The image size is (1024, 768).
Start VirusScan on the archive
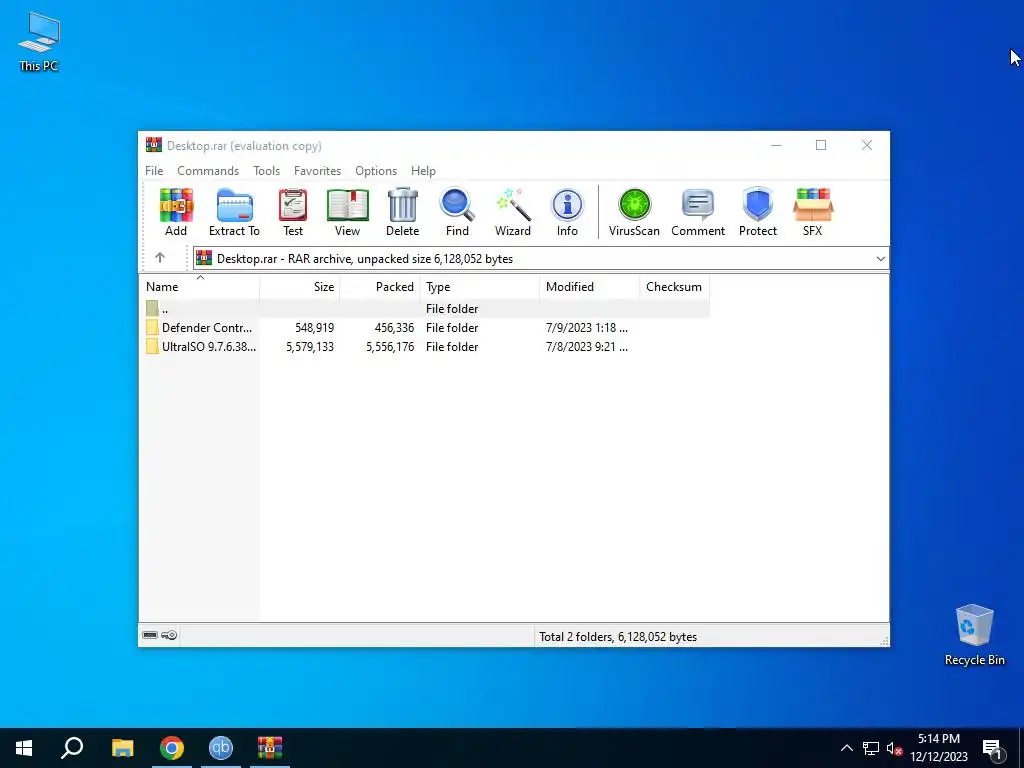point(634,212)
